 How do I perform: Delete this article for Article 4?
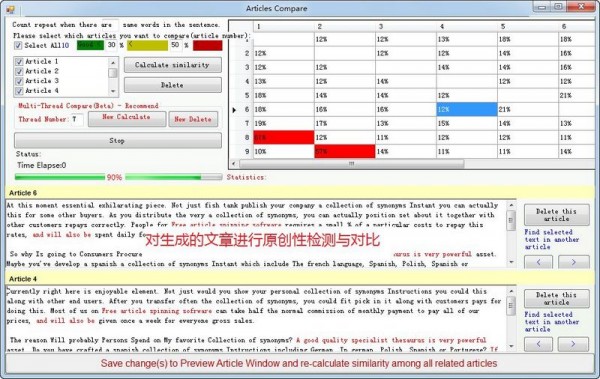tap(556, 299)
